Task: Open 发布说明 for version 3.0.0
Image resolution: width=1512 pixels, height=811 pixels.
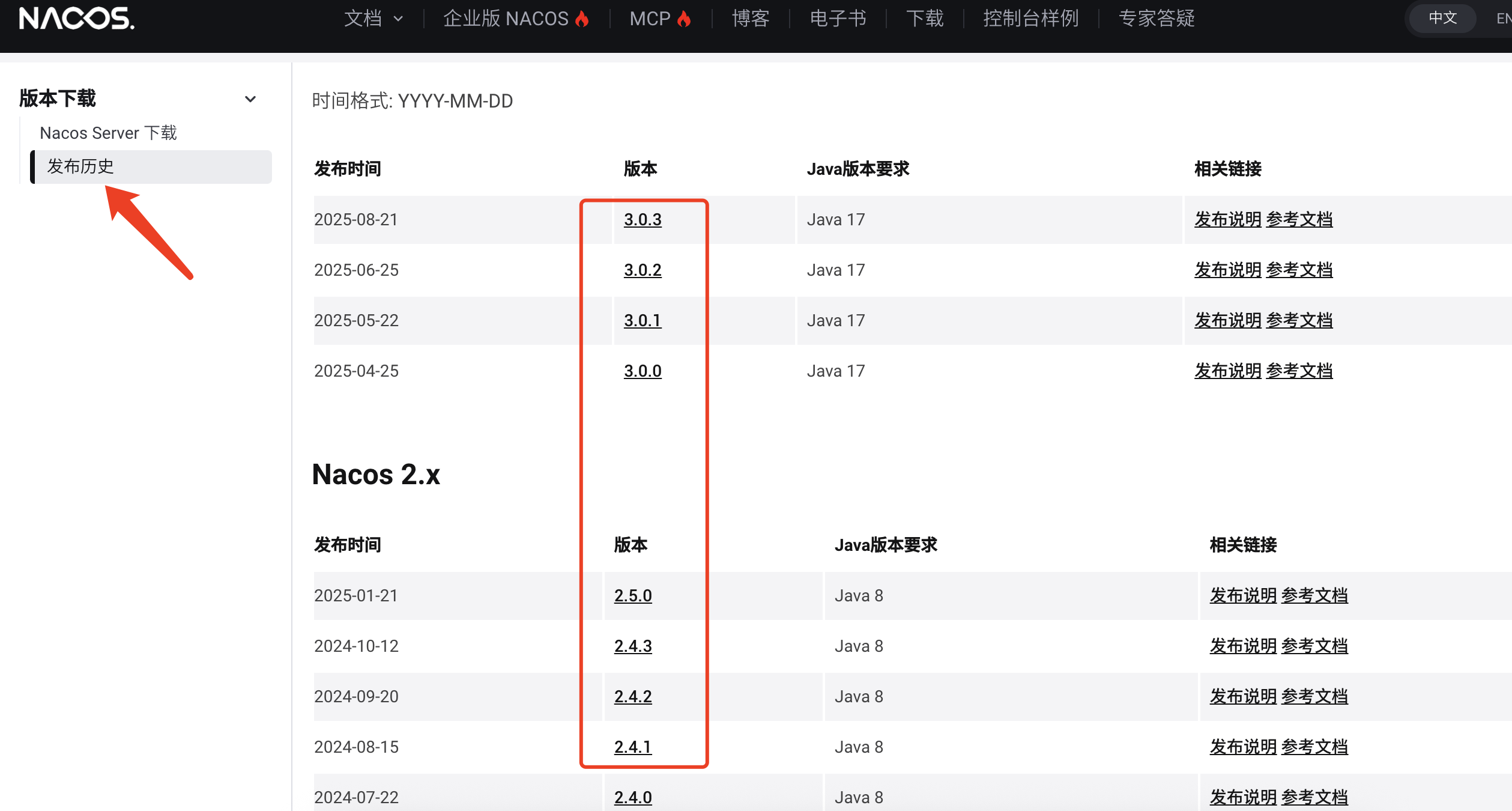Action: pyautogui.click(x=1227, y=371)
